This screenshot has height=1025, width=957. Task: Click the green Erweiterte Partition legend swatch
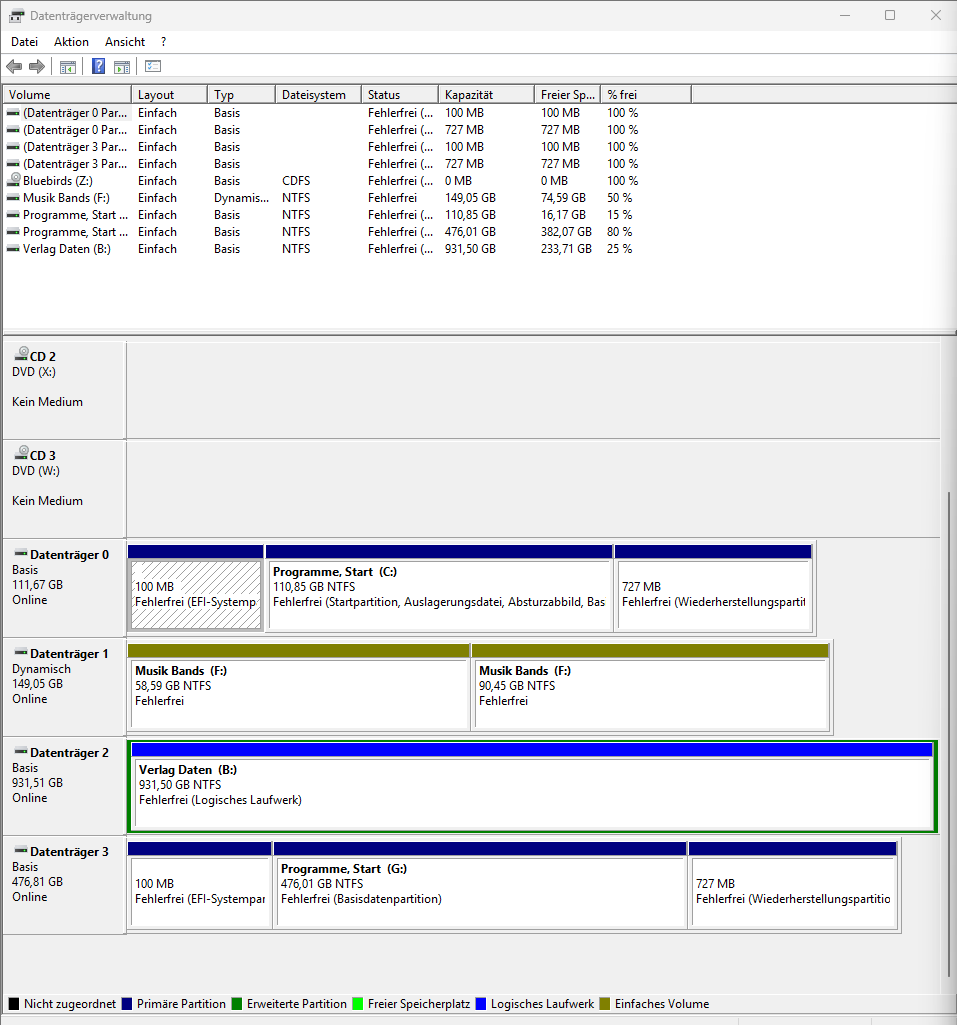point(237,1003)
